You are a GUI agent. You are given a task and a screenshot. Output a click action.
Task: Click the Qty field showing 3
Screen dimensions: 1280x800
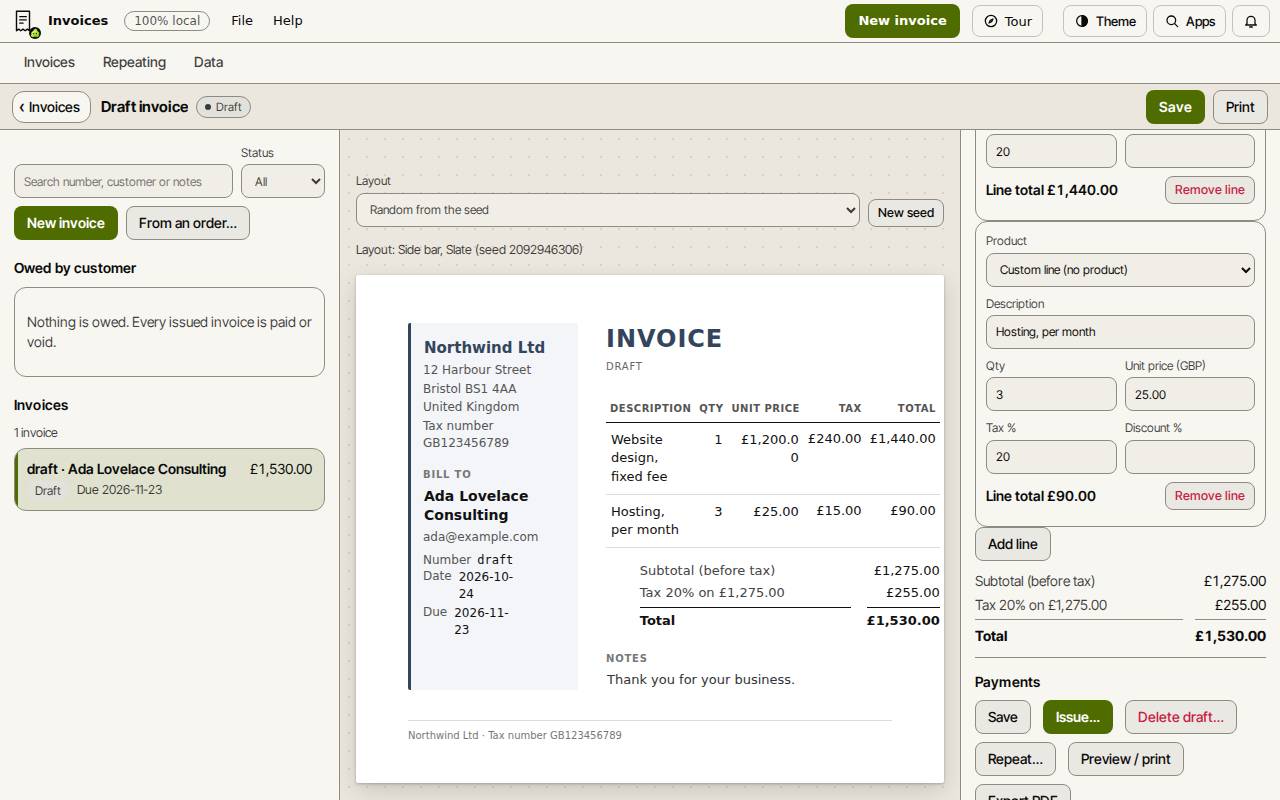coord(1051,394)
